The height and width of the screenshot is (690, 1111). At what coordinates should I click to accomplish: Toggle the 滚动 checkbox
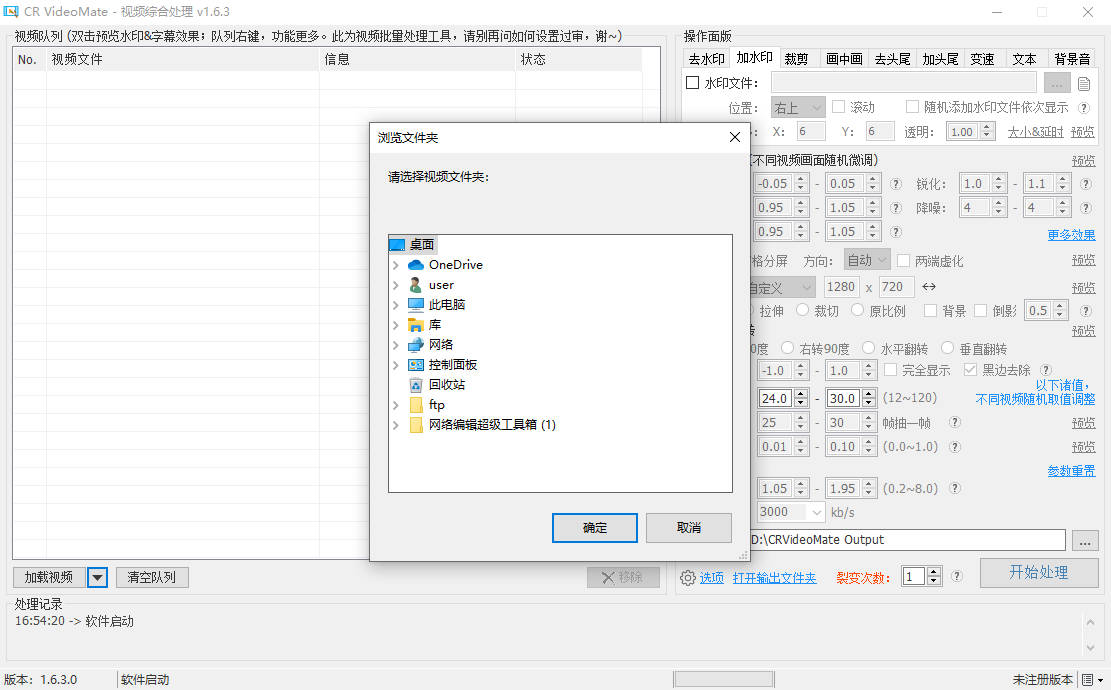click(x=839, y=107)
